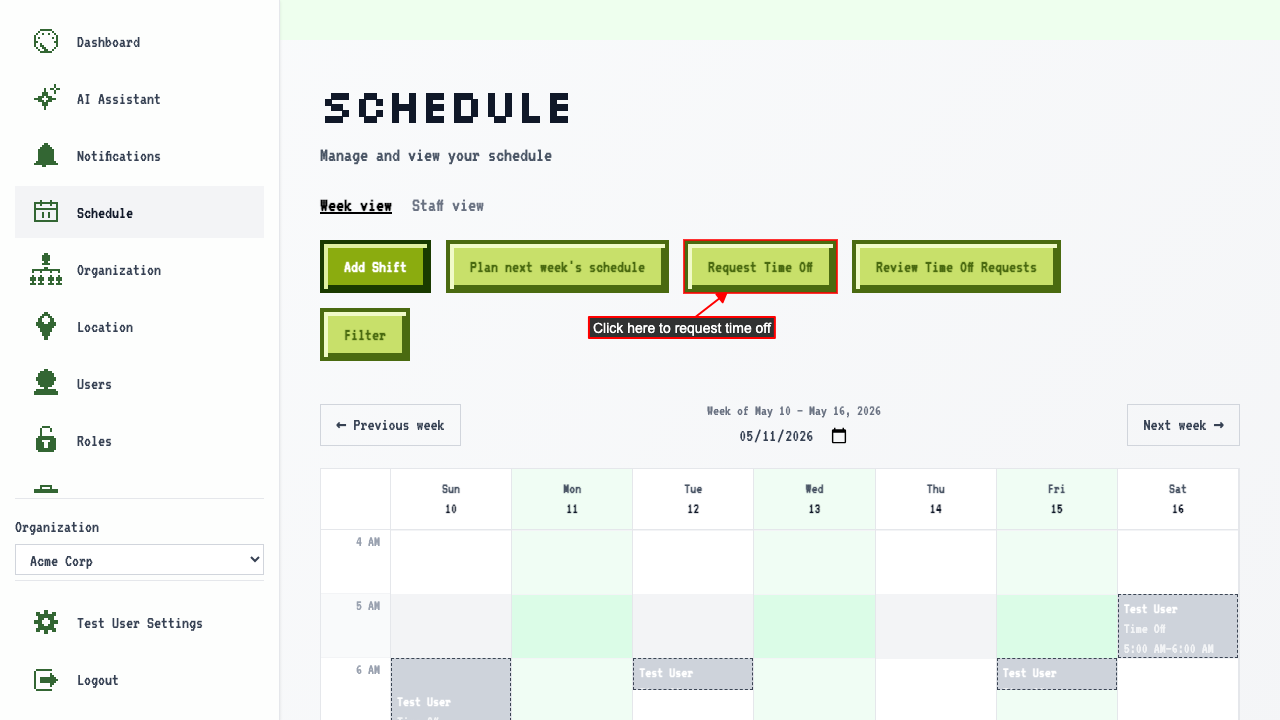Viewport: 1280px width, 720px height.
Task: Open the Notifications bell icon
Action: (x=46, y=155)
